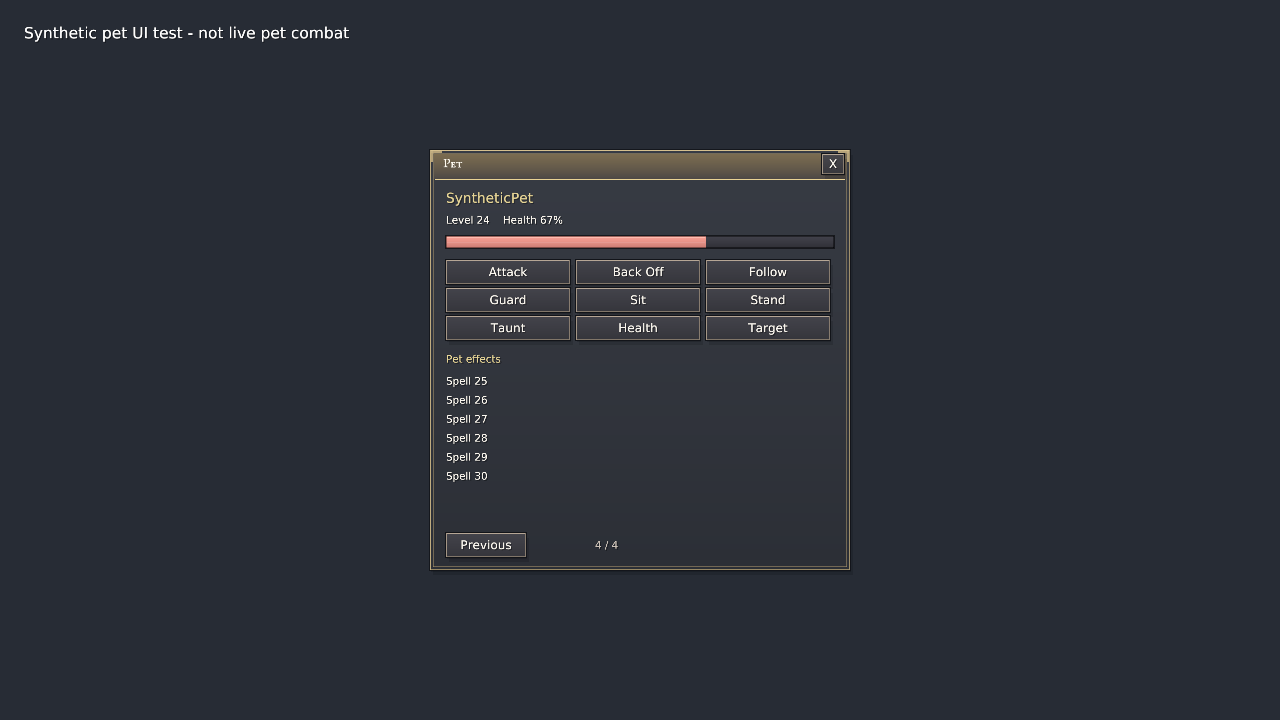Click the 4 / 4 page indicator
Image resolution: width=1280 pixels, height=720 pixels.
(606, 545)
